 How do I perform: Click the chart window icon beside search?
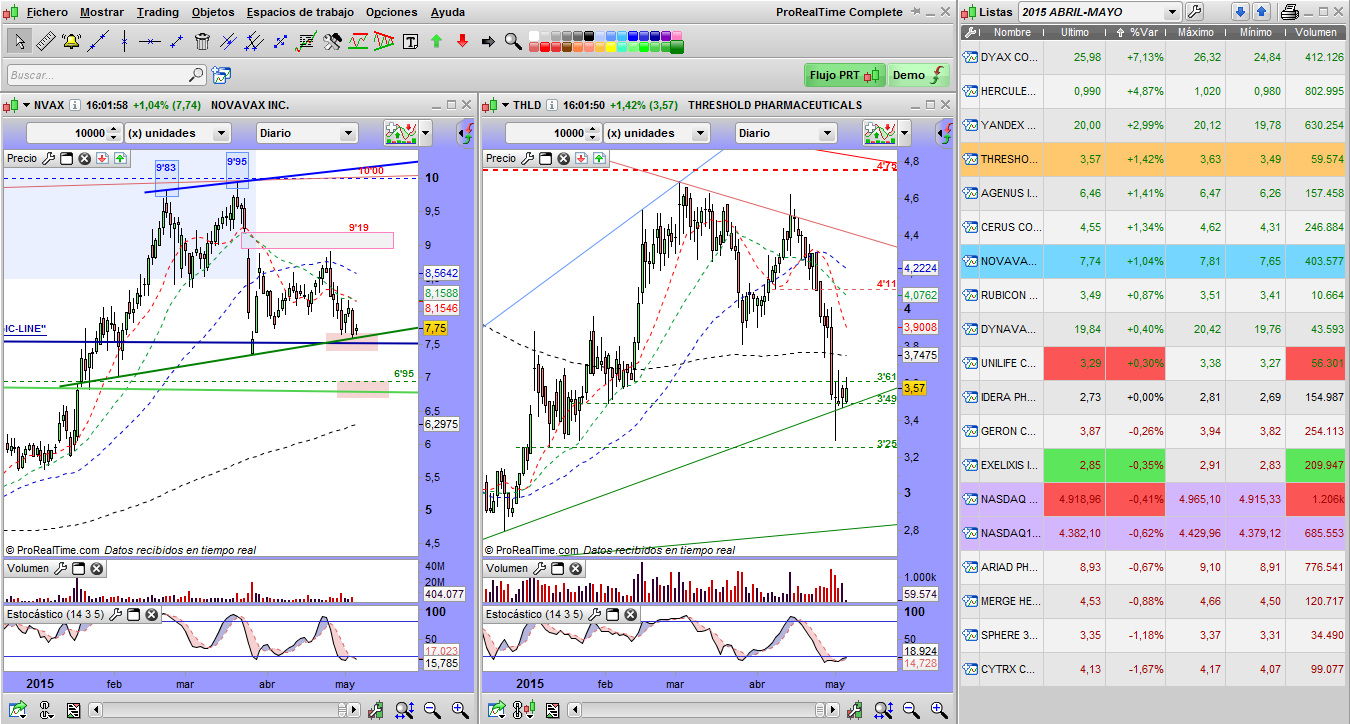(222, 75)
